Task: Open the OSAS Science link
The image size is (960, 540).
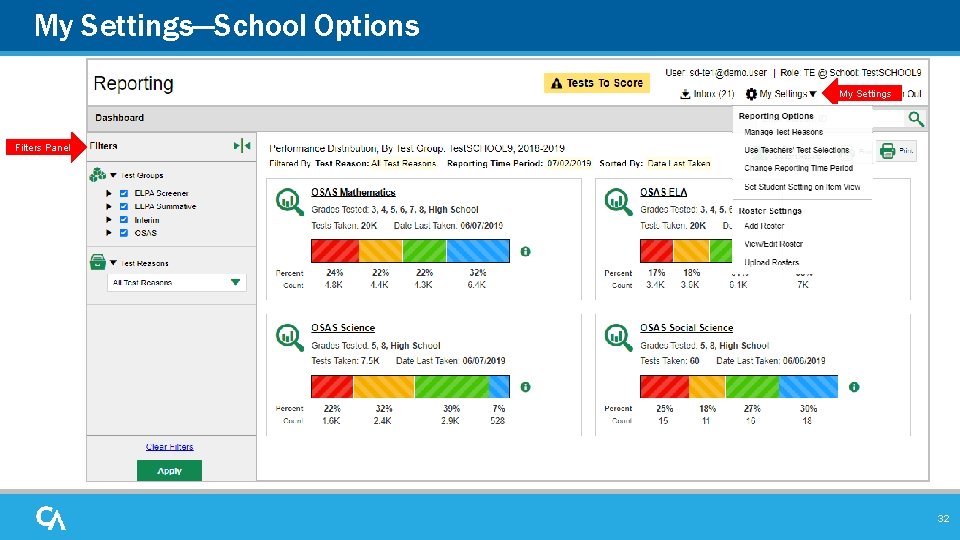Action: point(343,328)
